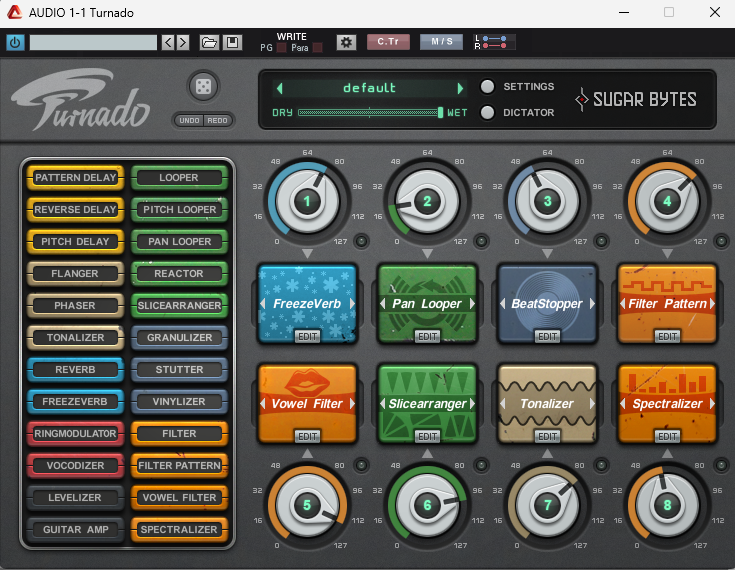Image resolution: width=735 pixels, height=570 pixels.
Task: Open the preset folder icon
Action: (209, 43)
